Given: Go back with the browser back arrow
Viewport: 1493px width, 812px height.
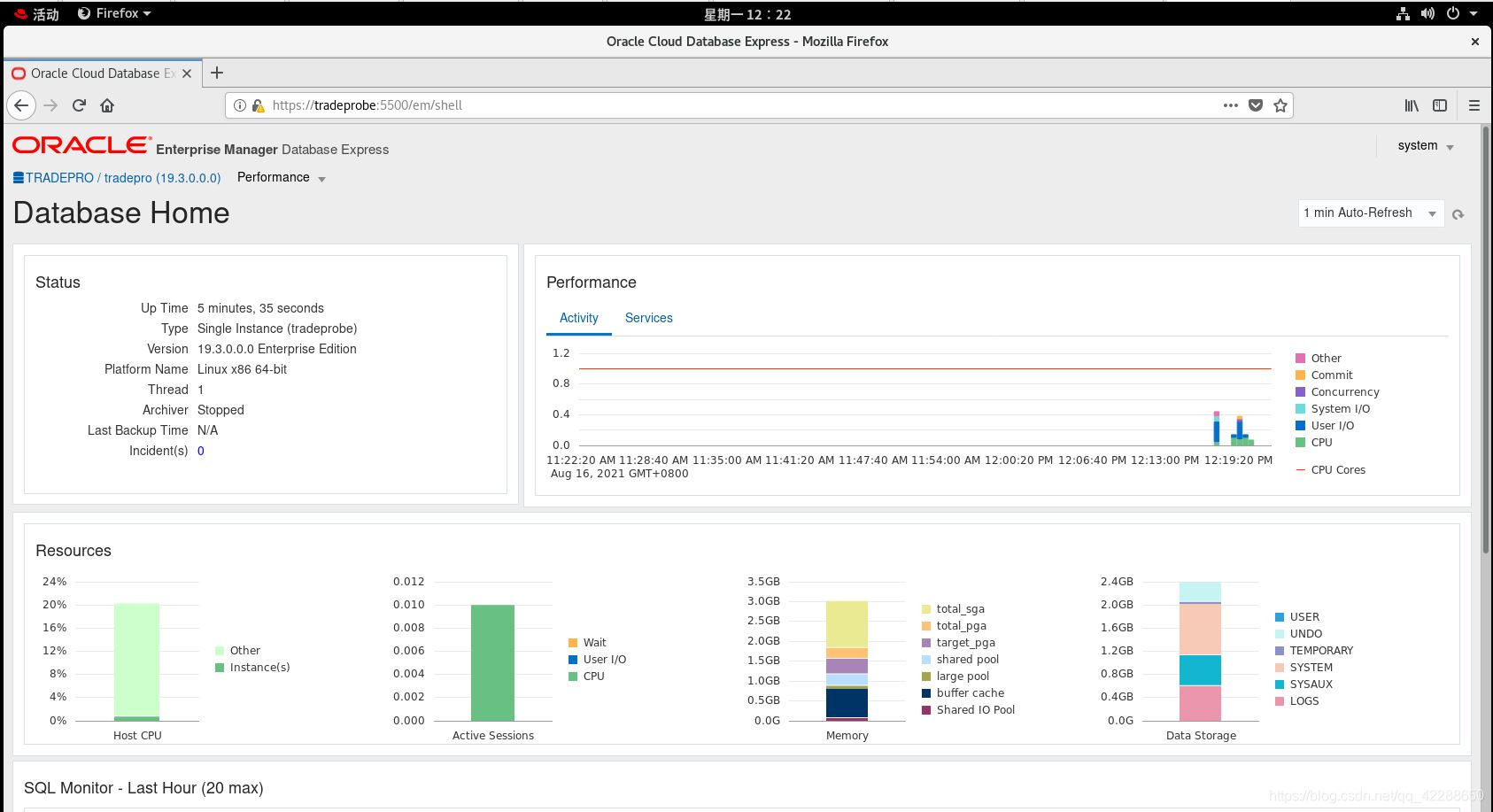Looking at the screenshot, I should (x=21, y=105).
